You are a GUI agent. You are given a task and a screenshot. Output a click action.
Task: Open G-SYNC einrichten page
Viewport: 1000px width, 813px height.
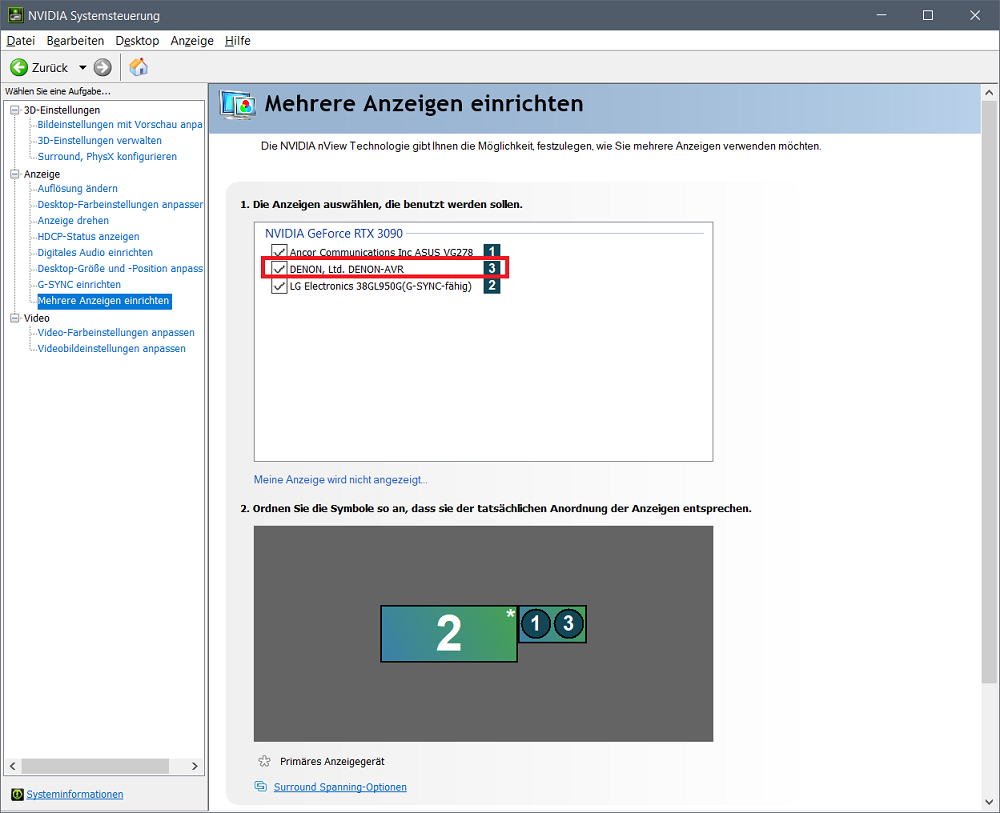(x=79, y=284)
